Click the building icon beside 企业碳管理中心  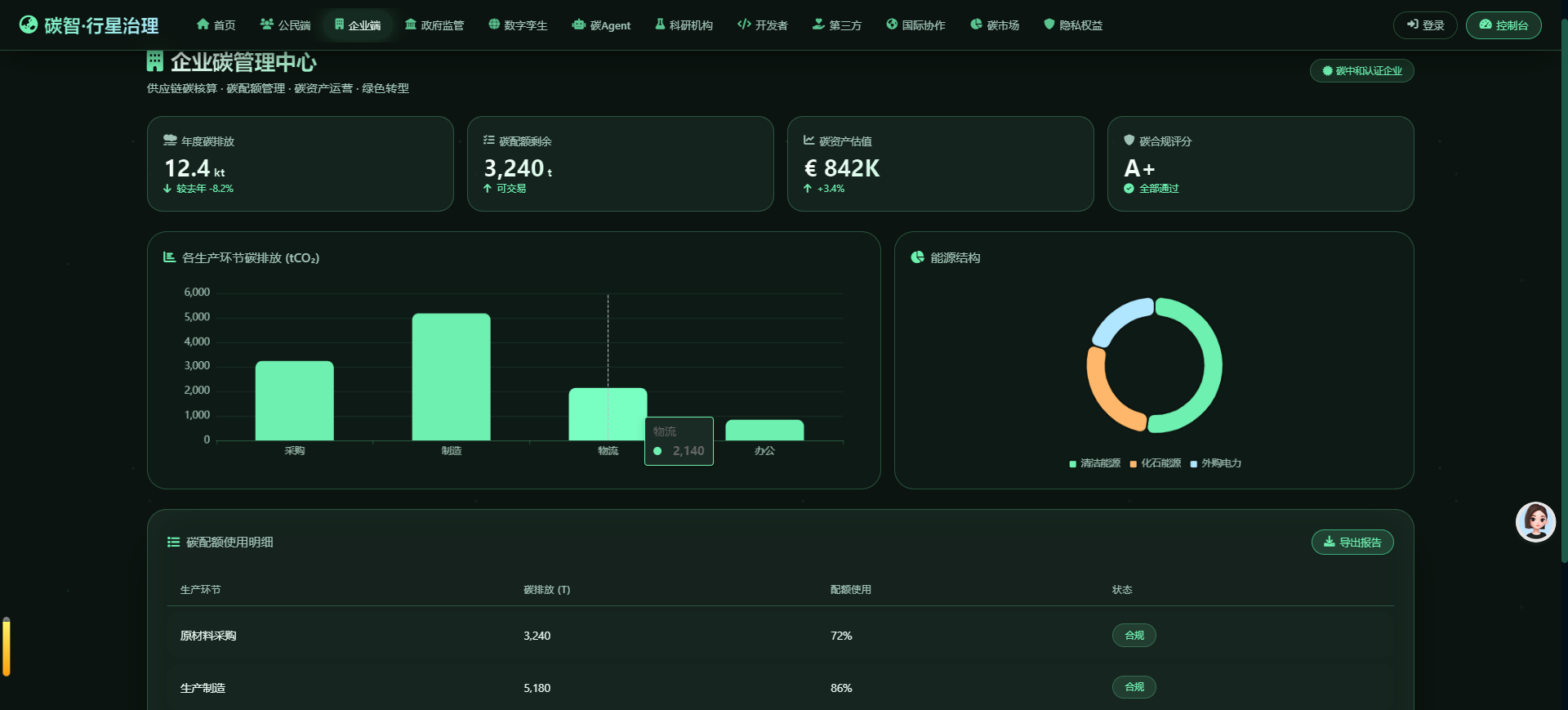pos(155,61)
